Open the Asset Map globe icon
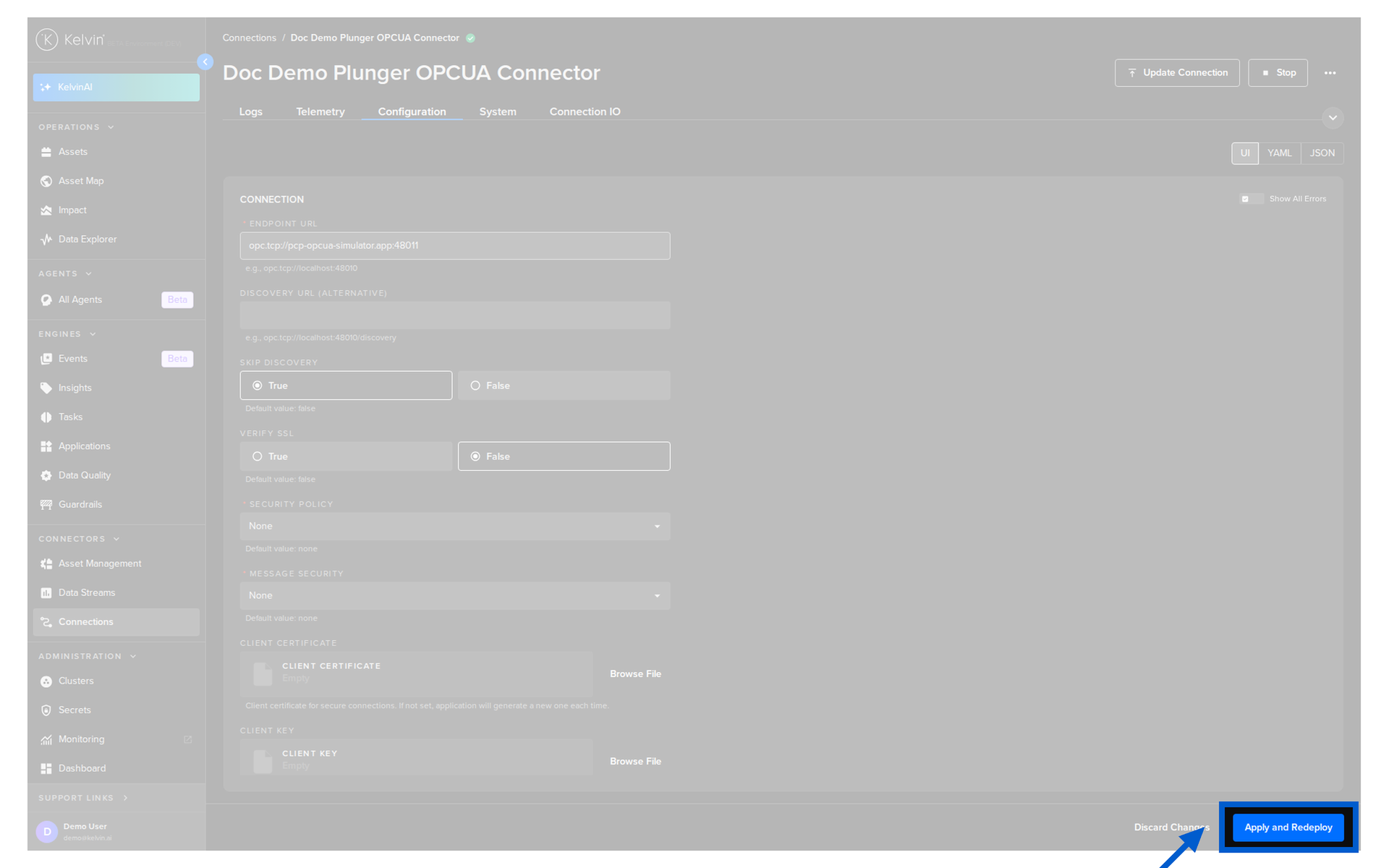The height and width of the screenshot is (868, 1389). pyautogui.click(x=46, y=181)
